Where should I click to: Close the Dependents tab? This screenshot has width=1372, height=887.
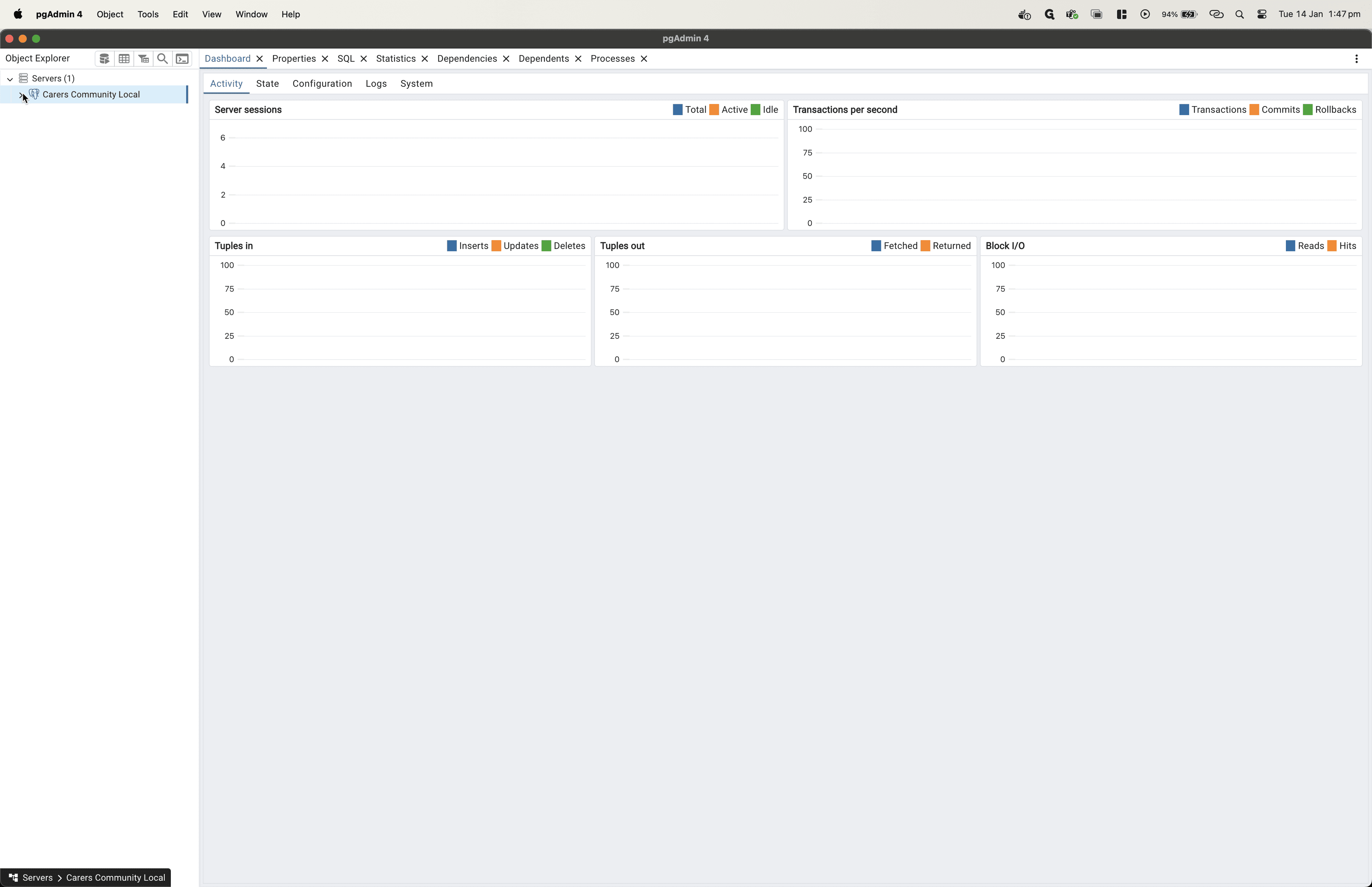coord(578,59)
